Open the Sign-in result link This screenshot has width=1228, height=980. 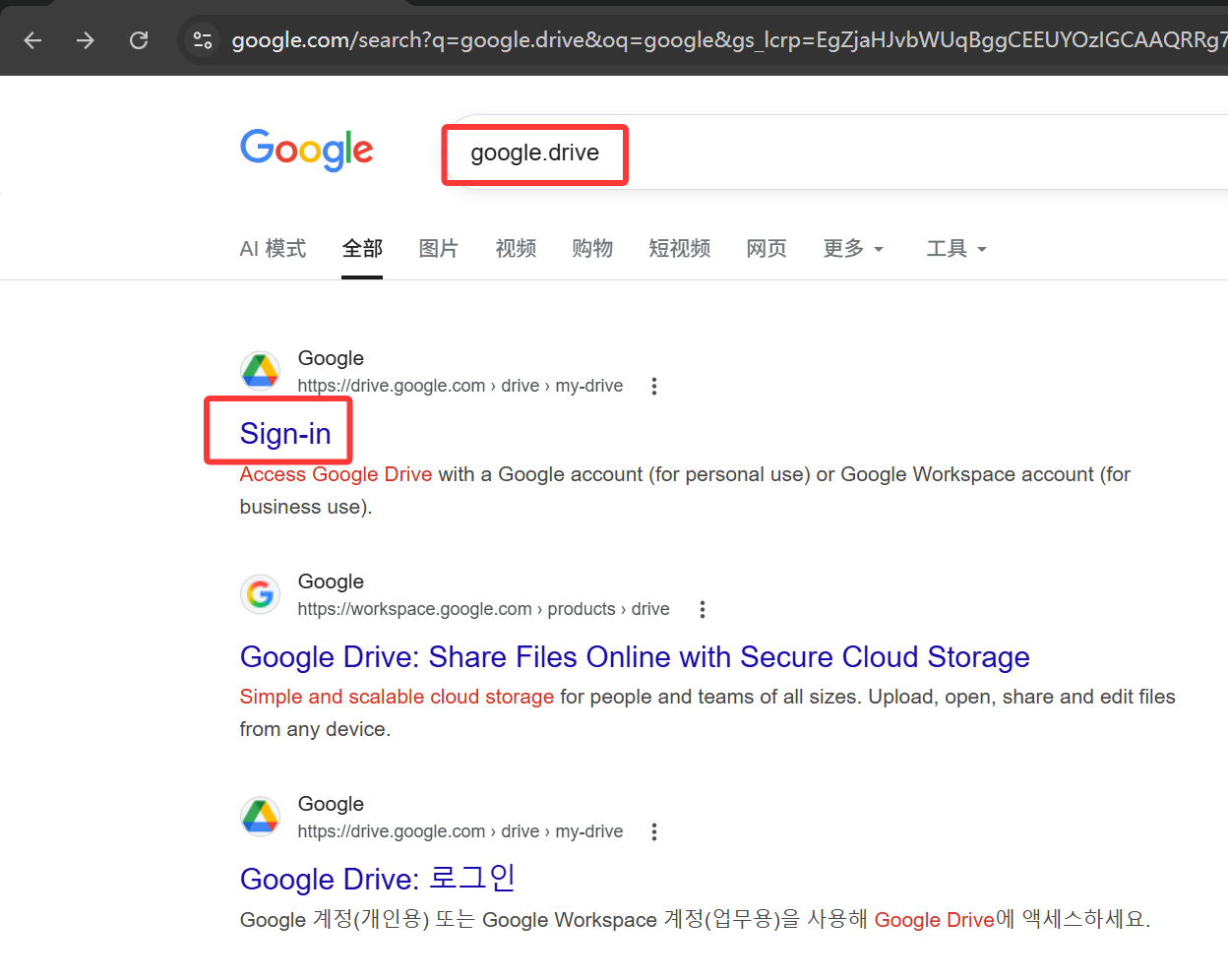click(x=285, y=433)
